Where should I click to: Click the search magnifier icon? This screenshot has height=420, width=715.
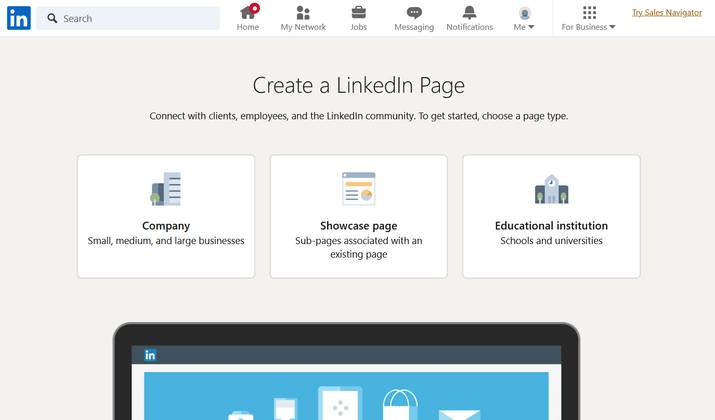coord(52,18)
